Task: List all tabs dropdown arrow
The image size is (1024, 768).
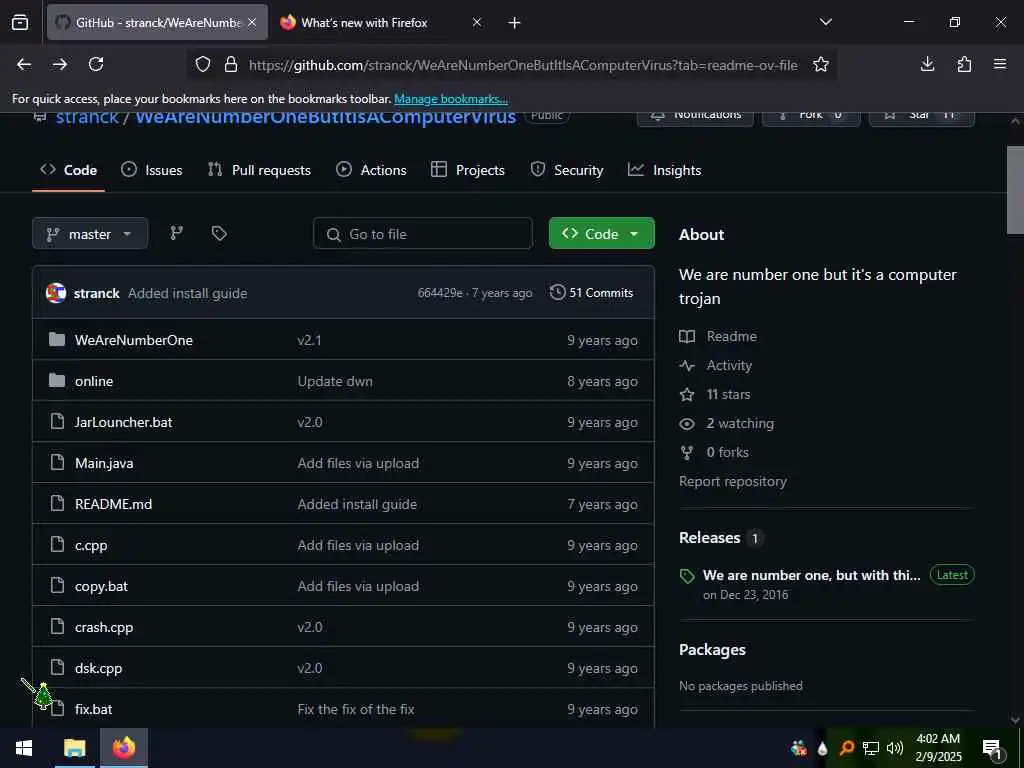Action: 826,22
